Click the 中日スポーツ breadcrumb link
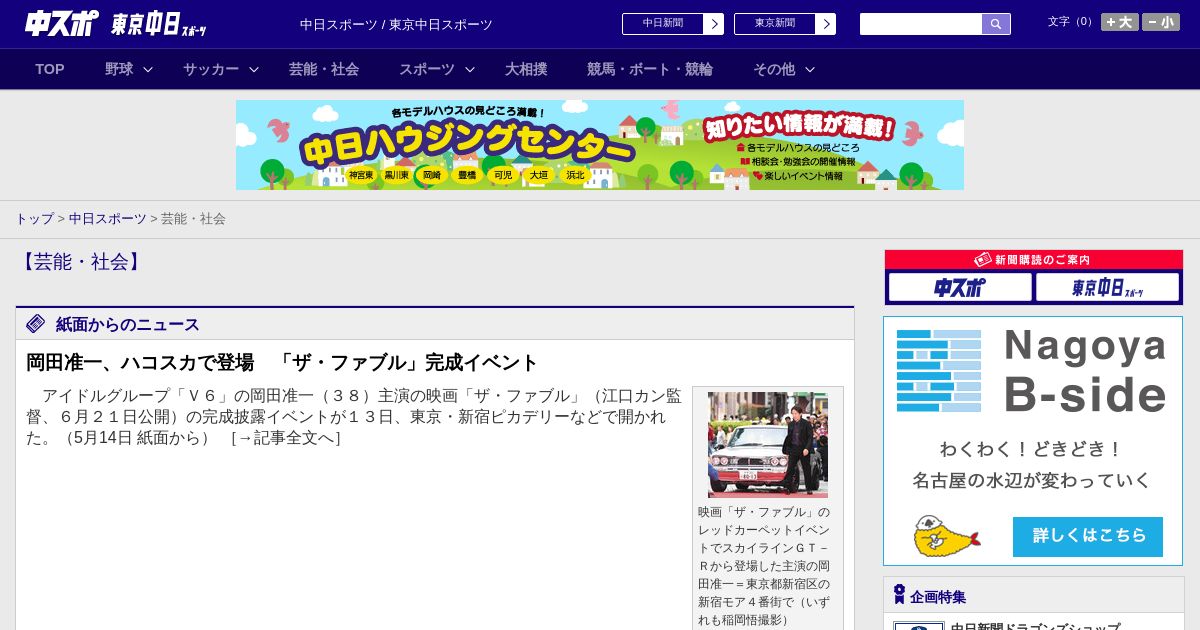This screenshot has width=1200, height=630. [x=107, y=218]
